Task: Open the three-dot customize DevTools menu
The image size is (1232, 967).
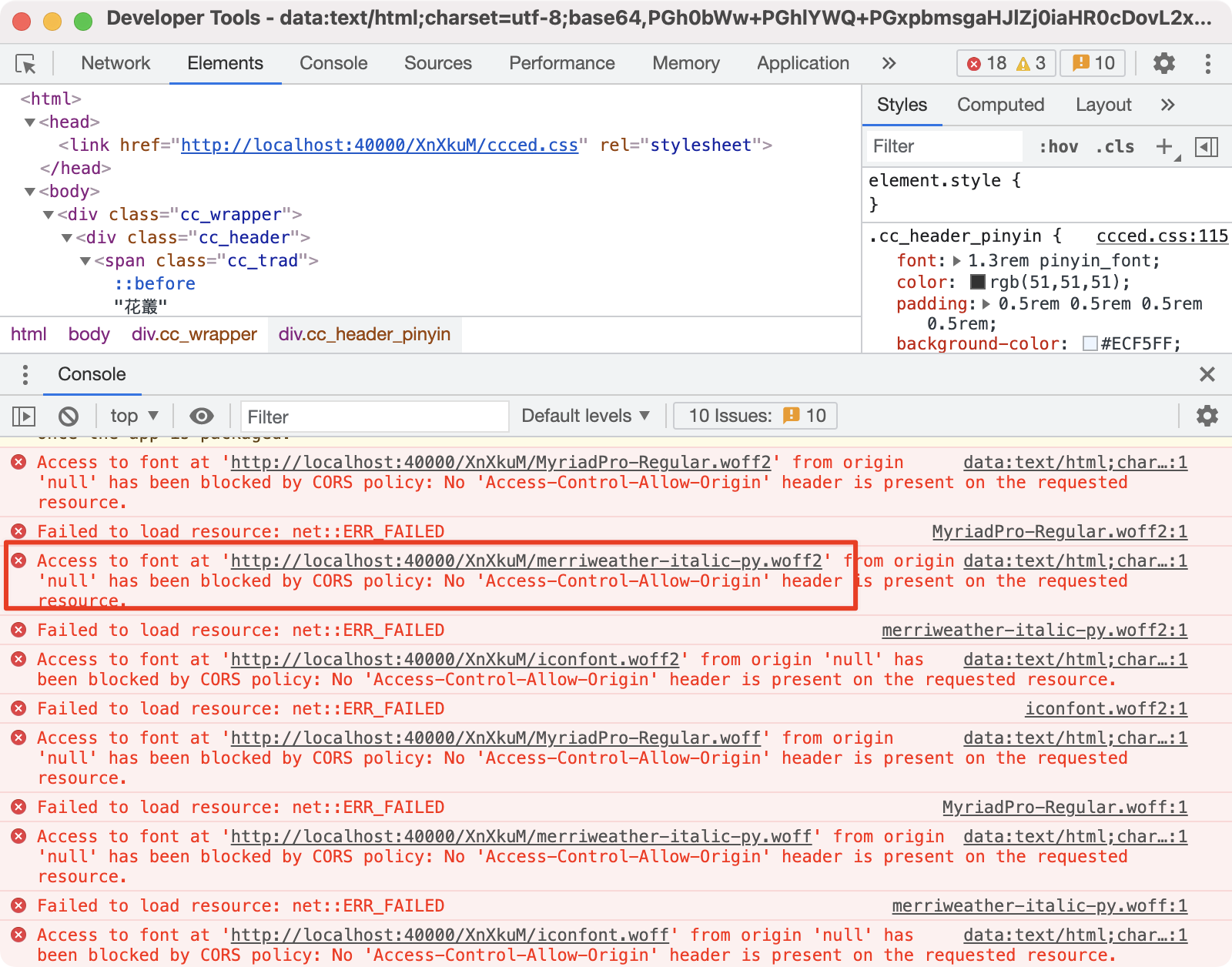Action: pos(1208,63)
